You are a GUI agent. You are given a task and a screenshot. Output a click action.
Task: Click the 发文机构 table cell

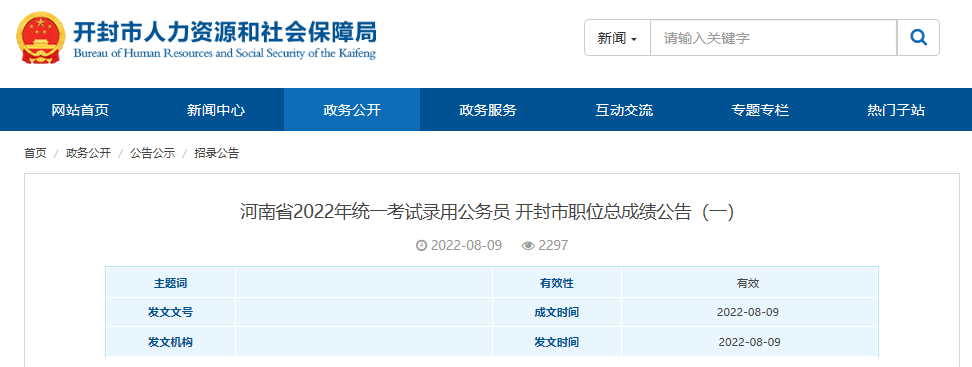click(170, 342)
